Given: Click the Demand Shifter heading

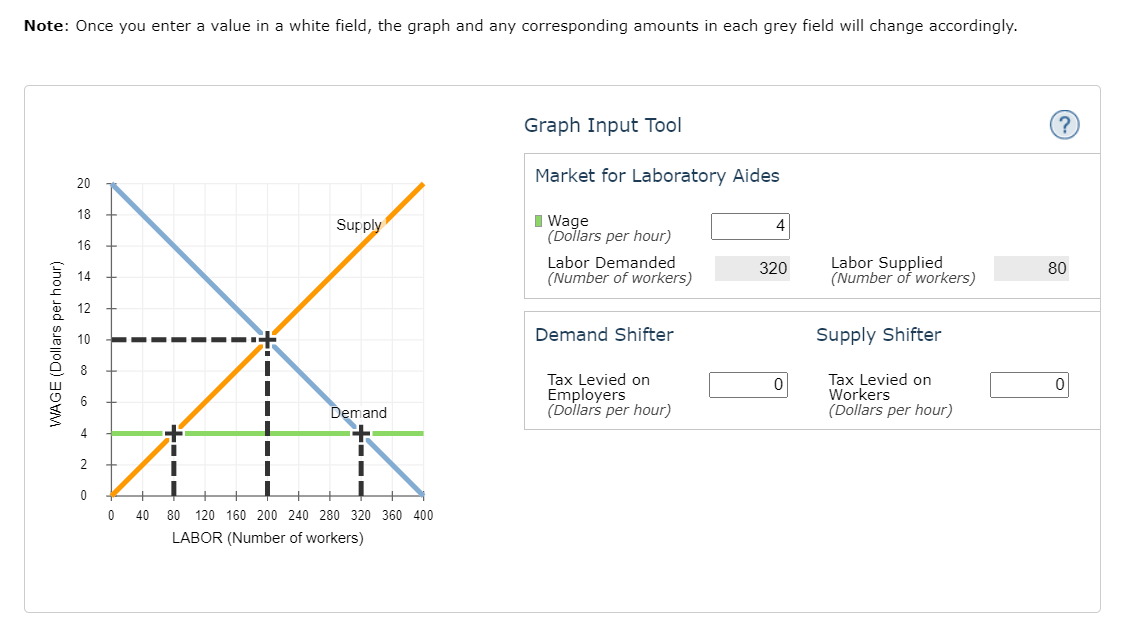Looking at the screenshot, I should coord(604,334).
